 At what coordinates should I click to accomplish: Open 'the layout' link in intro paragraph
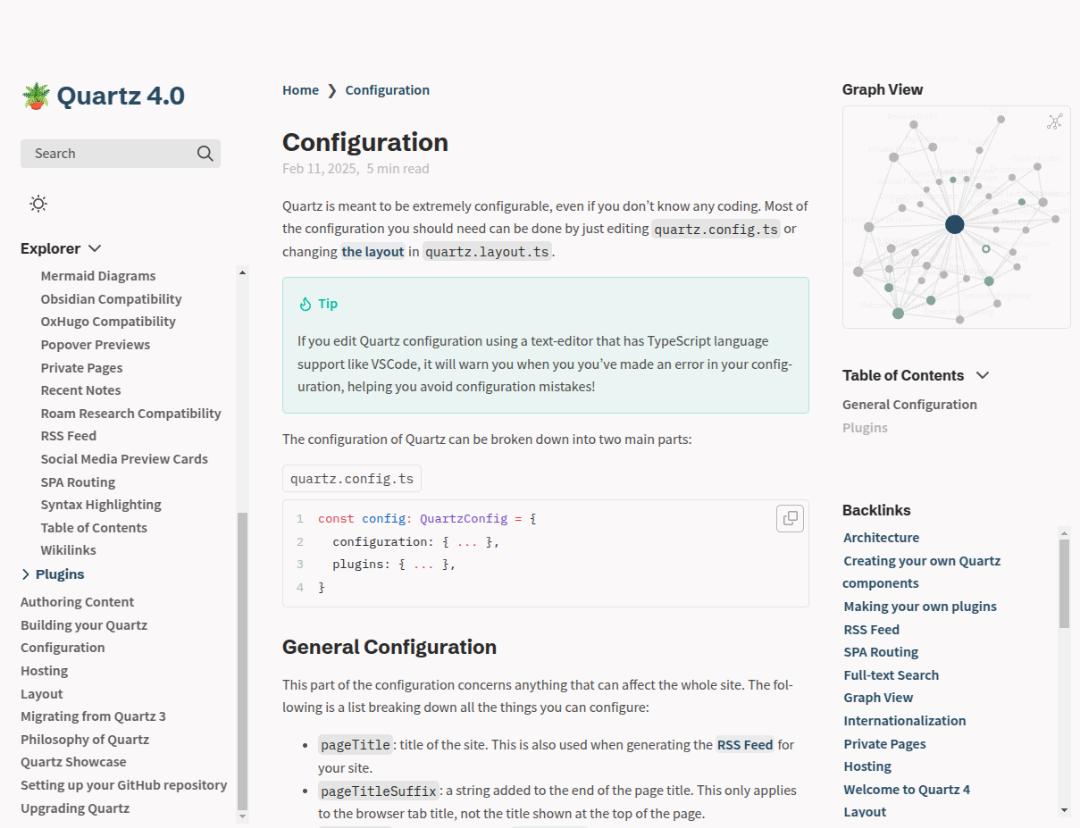point(373,252)
